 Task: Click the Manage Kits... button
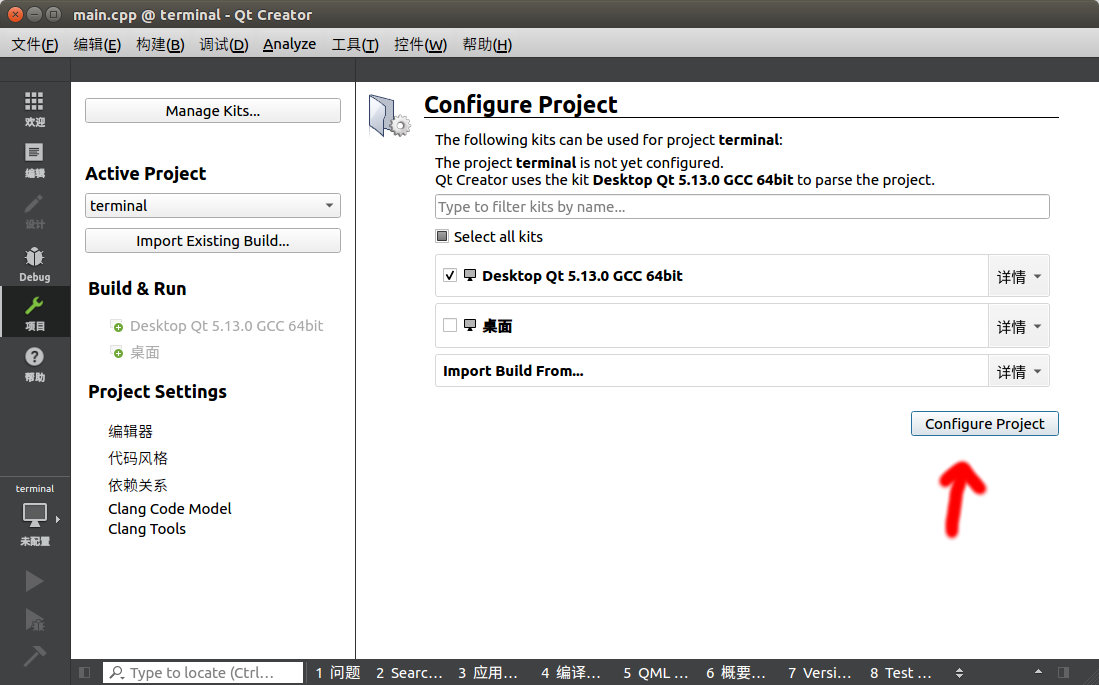click(213, 111)
